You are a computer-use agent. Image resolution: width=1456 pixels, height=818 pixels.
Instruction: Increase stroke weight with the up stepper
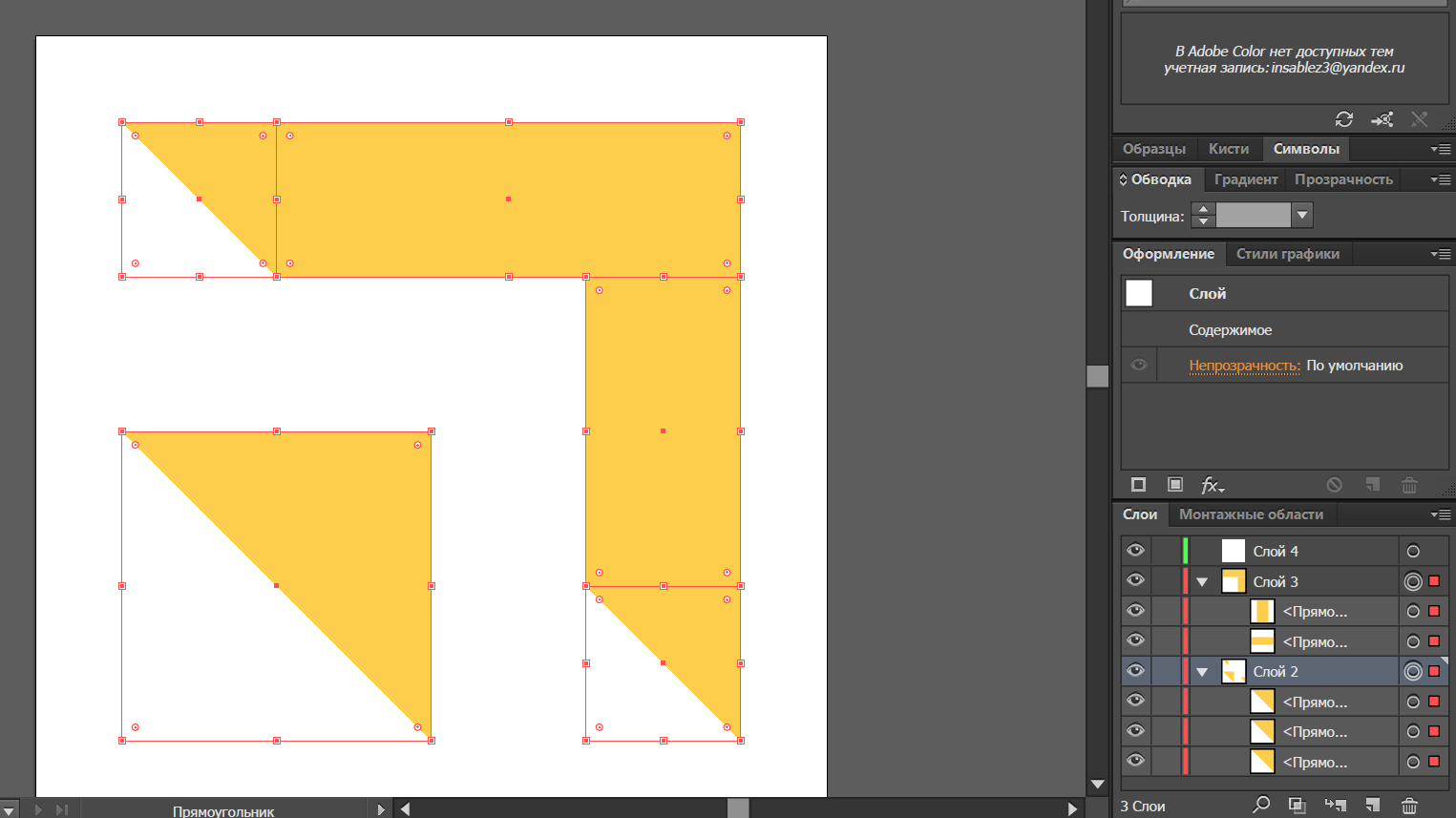1203,209
